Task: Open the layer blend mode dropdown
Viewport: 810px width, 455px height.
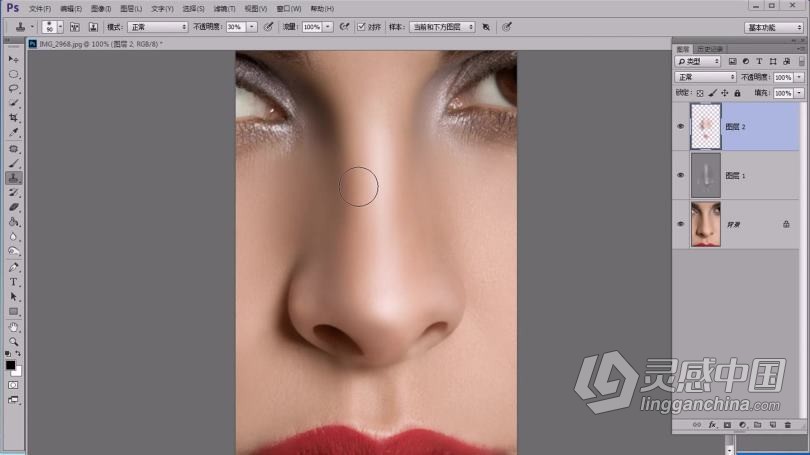Action: 705,77
